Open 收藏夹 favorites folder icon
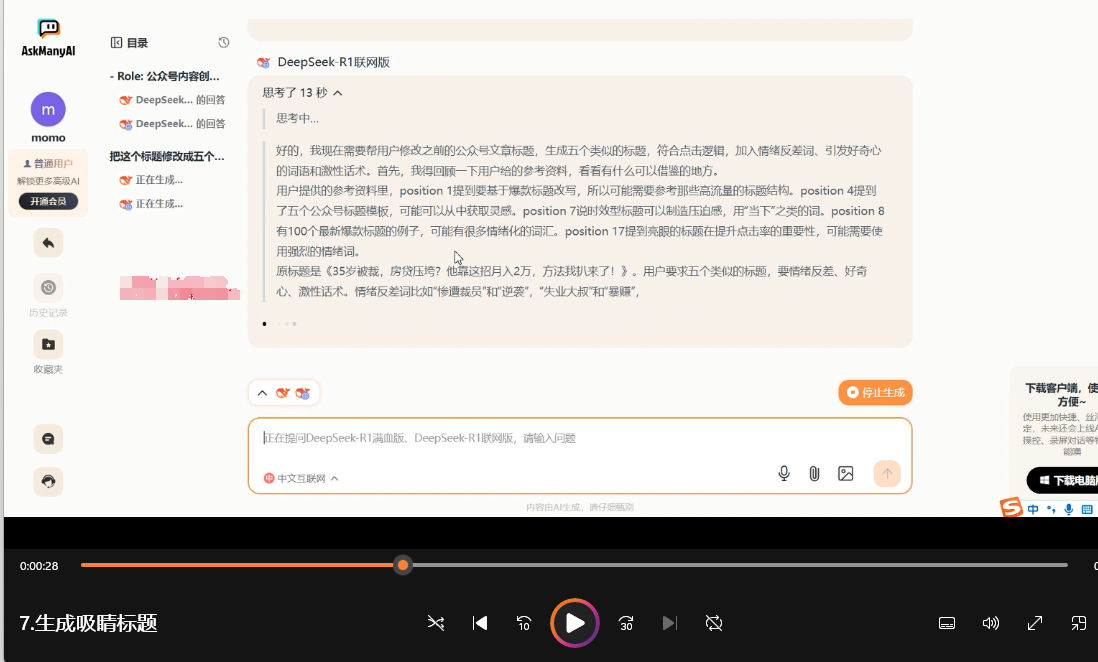The width and height of the screenshot is (1098, 662). pyautogui.click(x=48, y=344)
